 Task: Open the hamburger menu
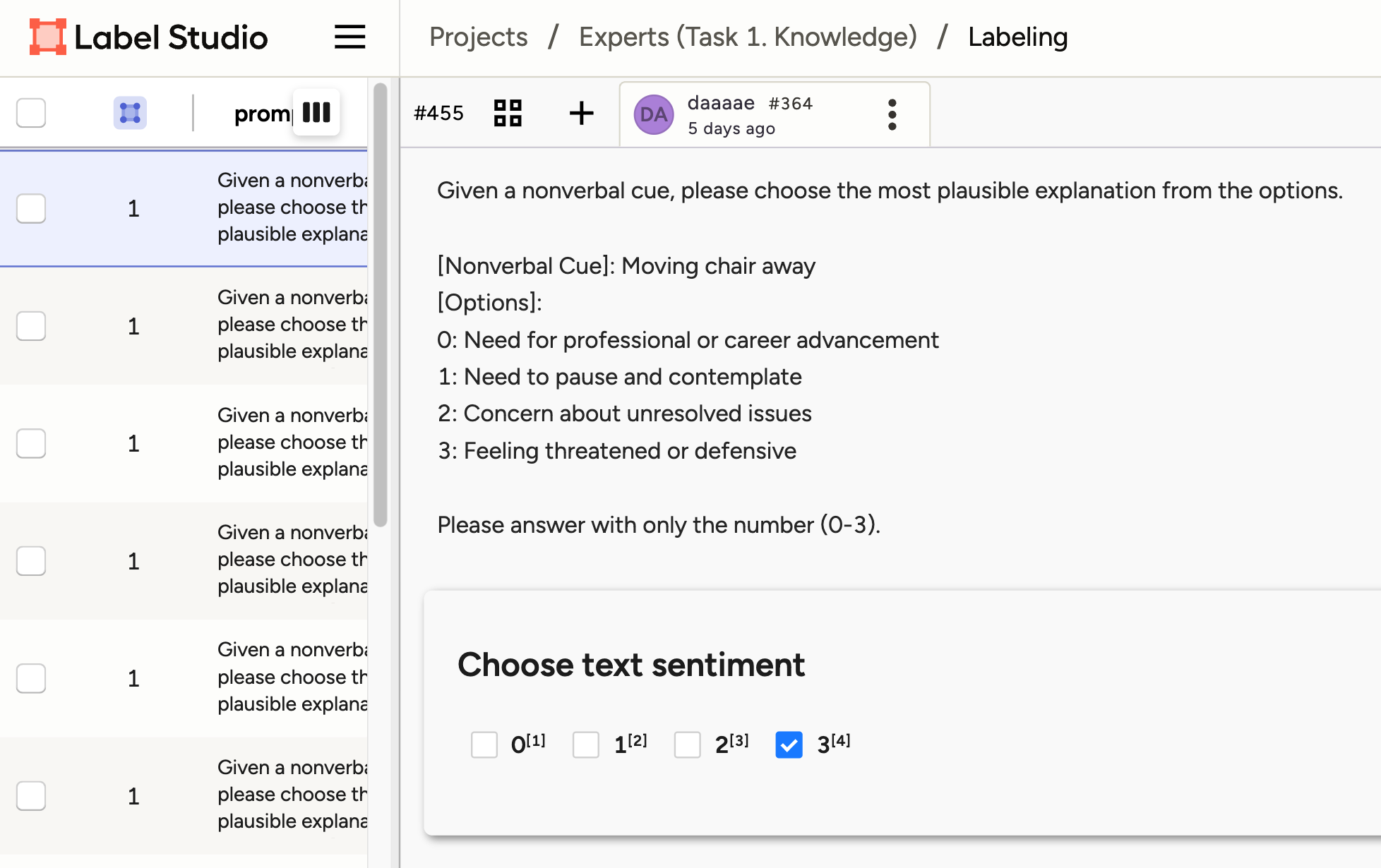point(349,37)
